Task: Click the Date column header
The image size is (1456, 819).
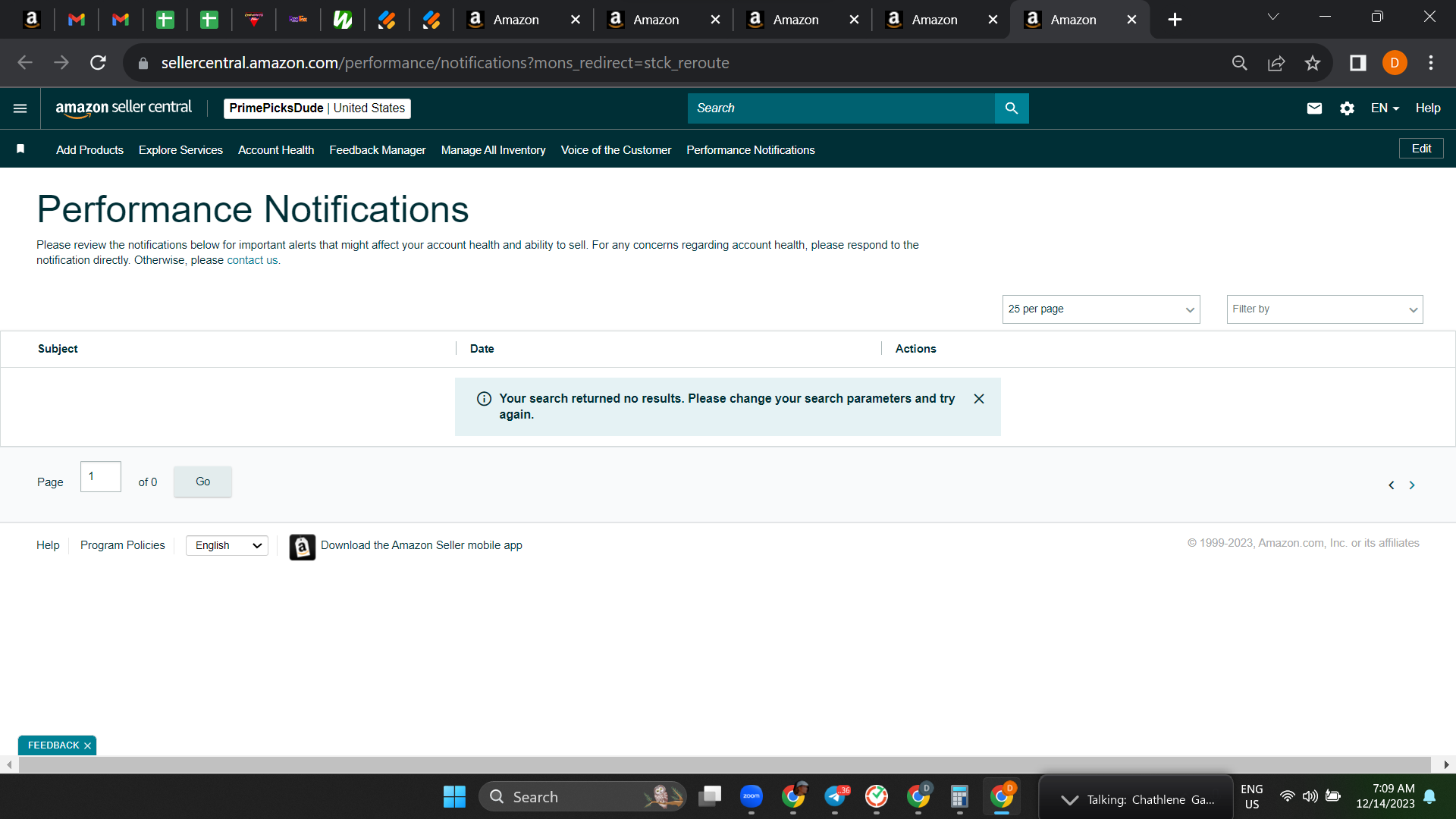Action: point(482,349)
